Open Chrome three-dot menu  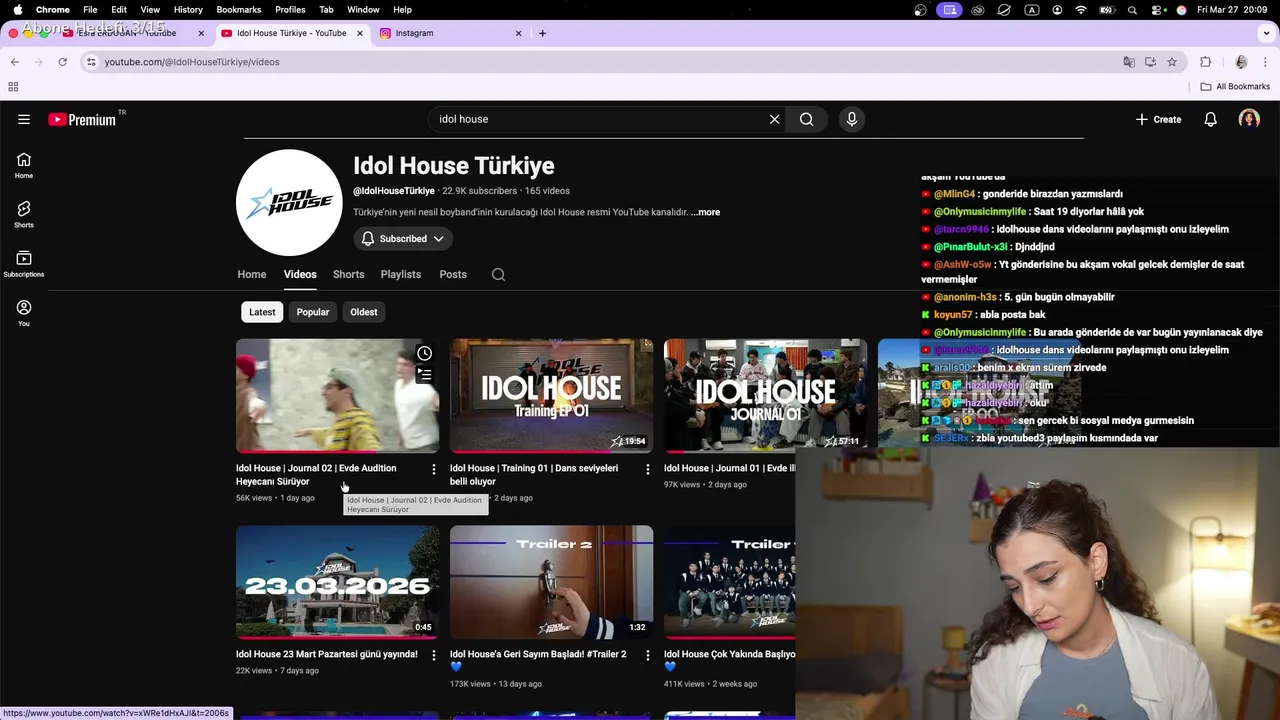[x=1265, y=62]
